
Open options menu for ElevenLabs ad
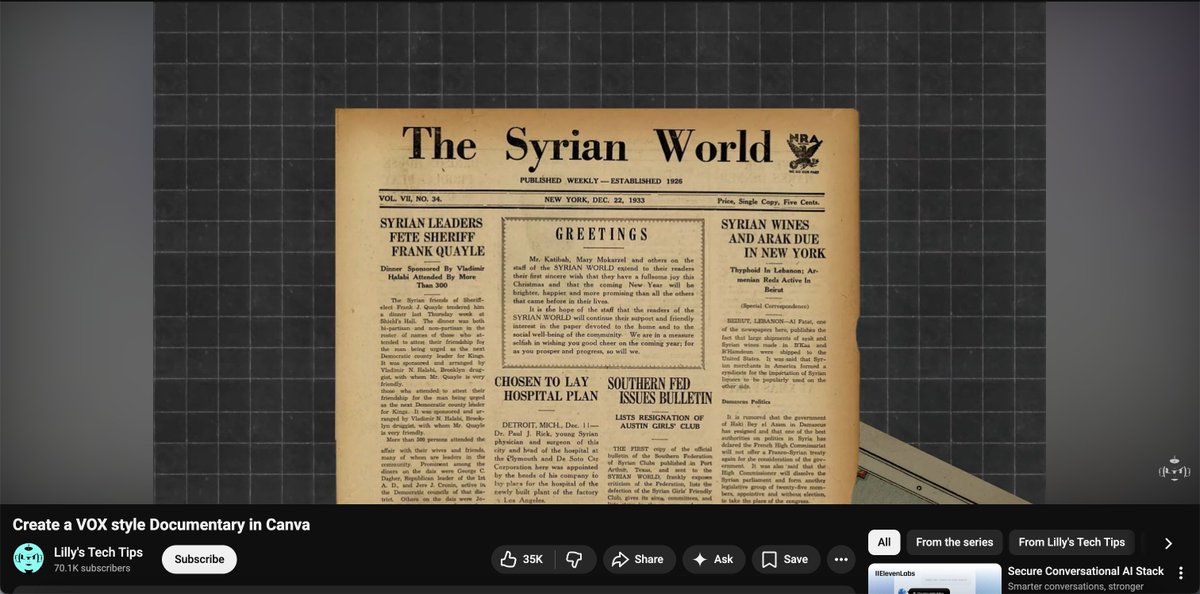[1181, 572]
